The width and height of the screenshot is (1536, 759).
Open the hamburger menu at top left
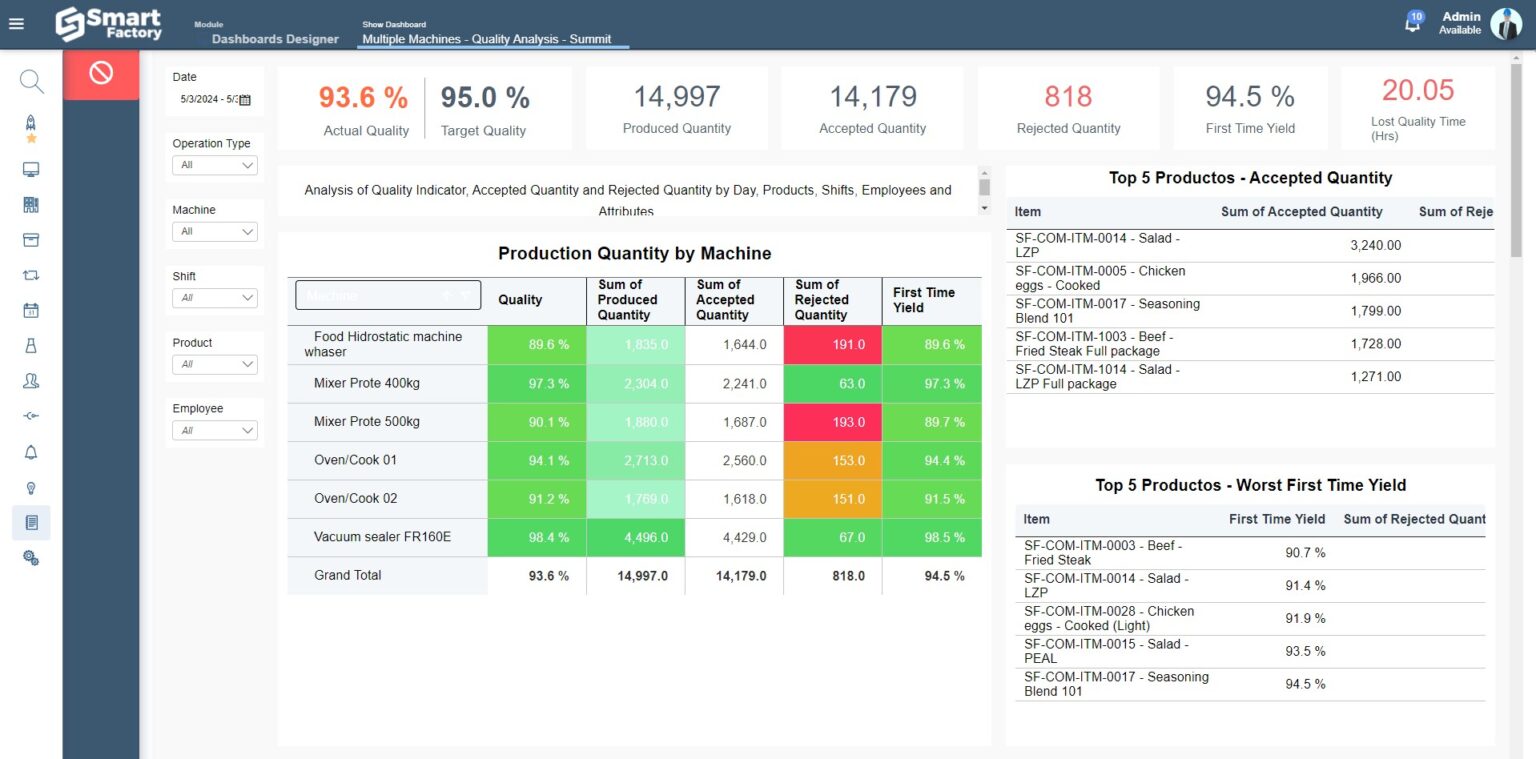click(16, 24)
